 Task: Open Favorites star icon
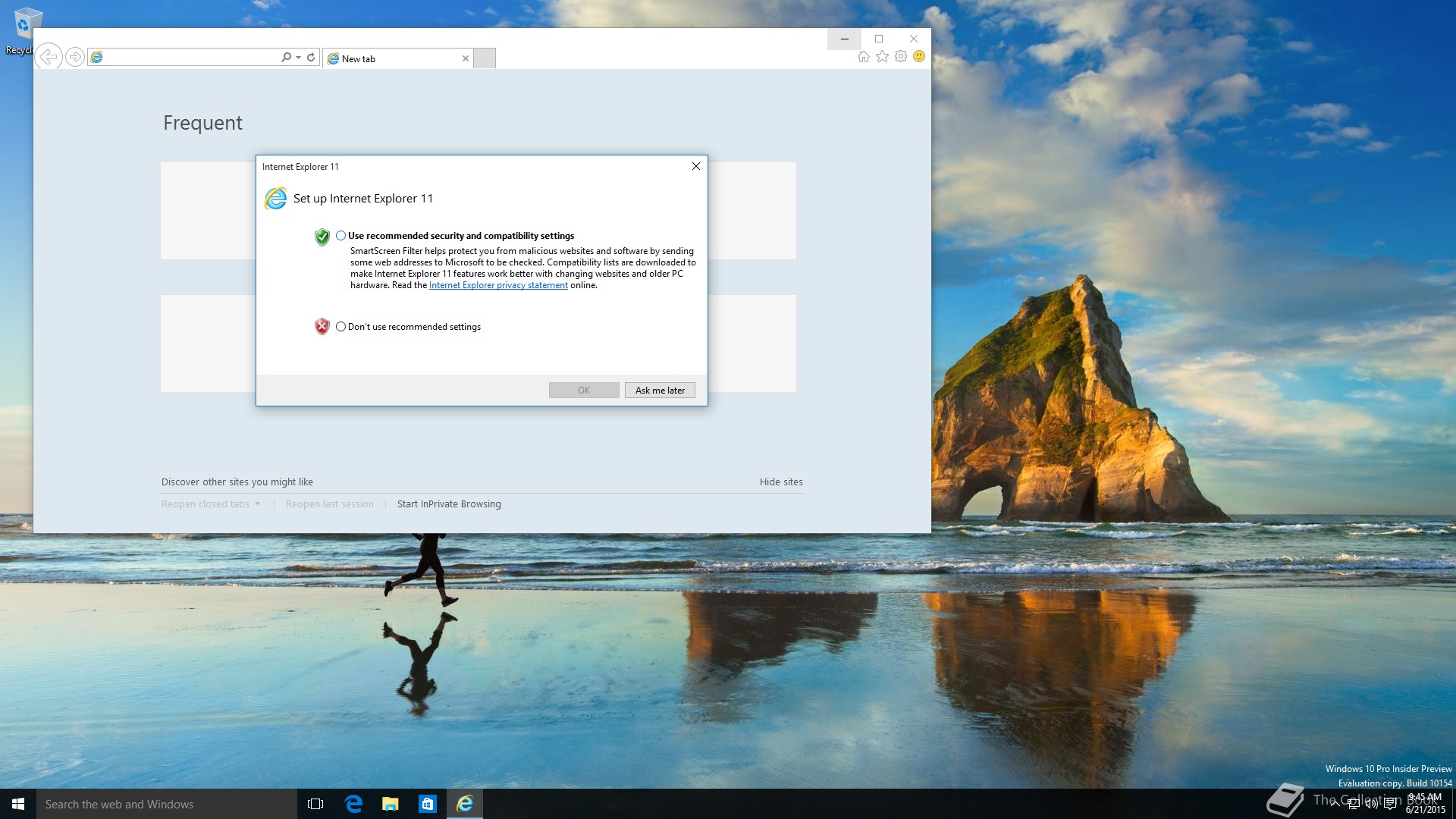[x=882, y=56]
